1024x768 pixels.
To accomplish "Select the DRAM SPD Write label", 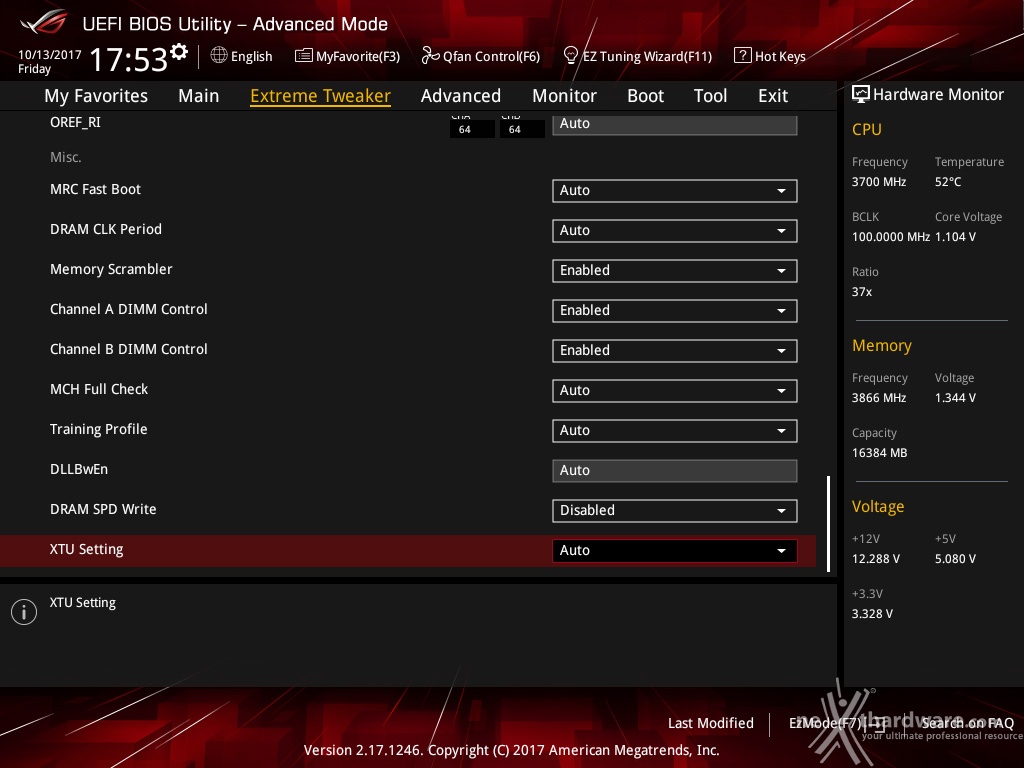I will click(103, 509).
